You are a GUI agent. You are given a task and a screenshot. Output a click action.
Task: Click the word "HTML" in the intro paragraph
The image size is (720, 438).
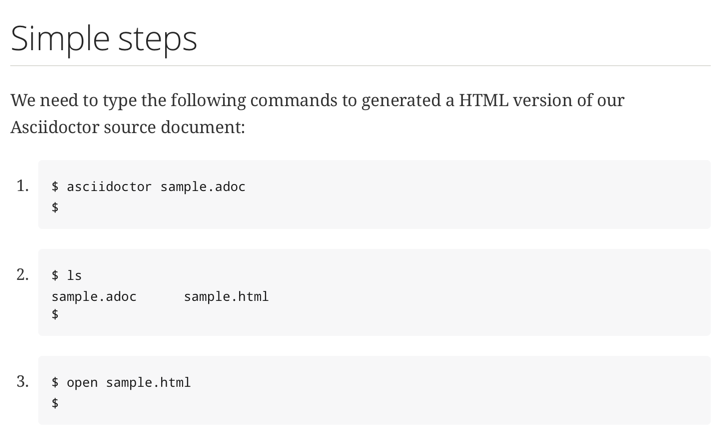point(484,100)
